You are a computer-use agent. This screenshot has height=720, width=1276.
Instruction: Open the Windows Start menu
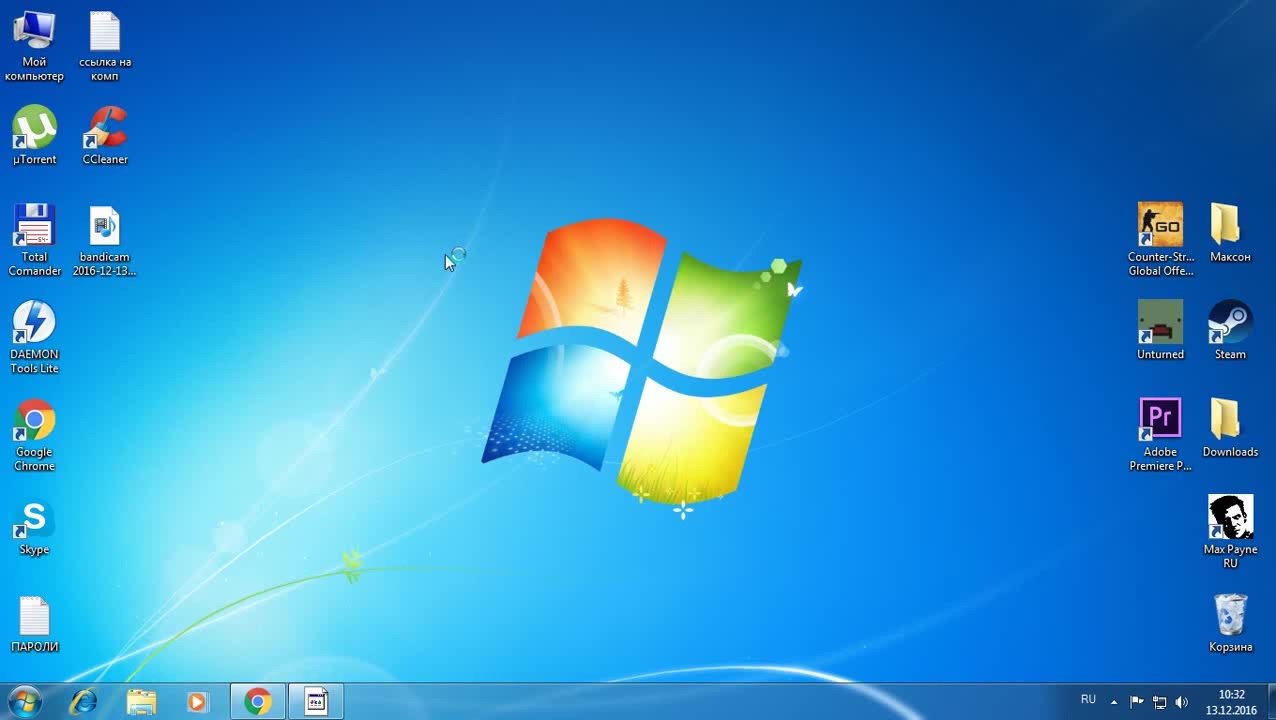coord(24,702)
